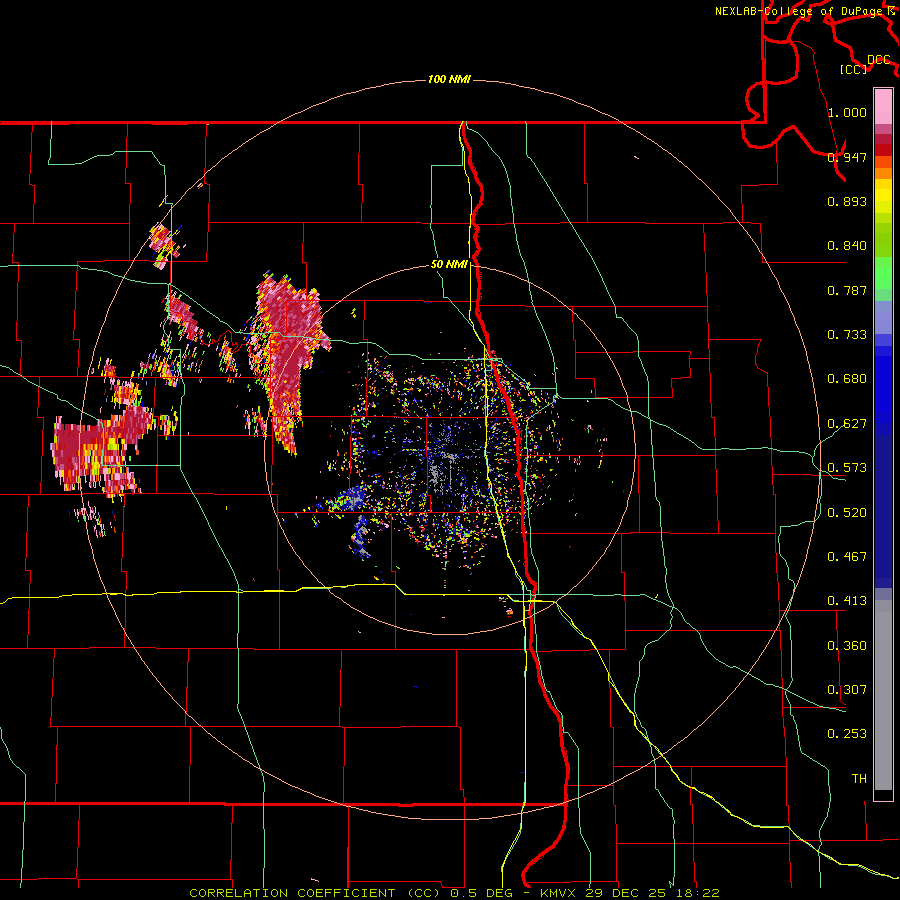Click the DCC [CC] product label
This screenshot has height=900, width=900.
(867, 64)
